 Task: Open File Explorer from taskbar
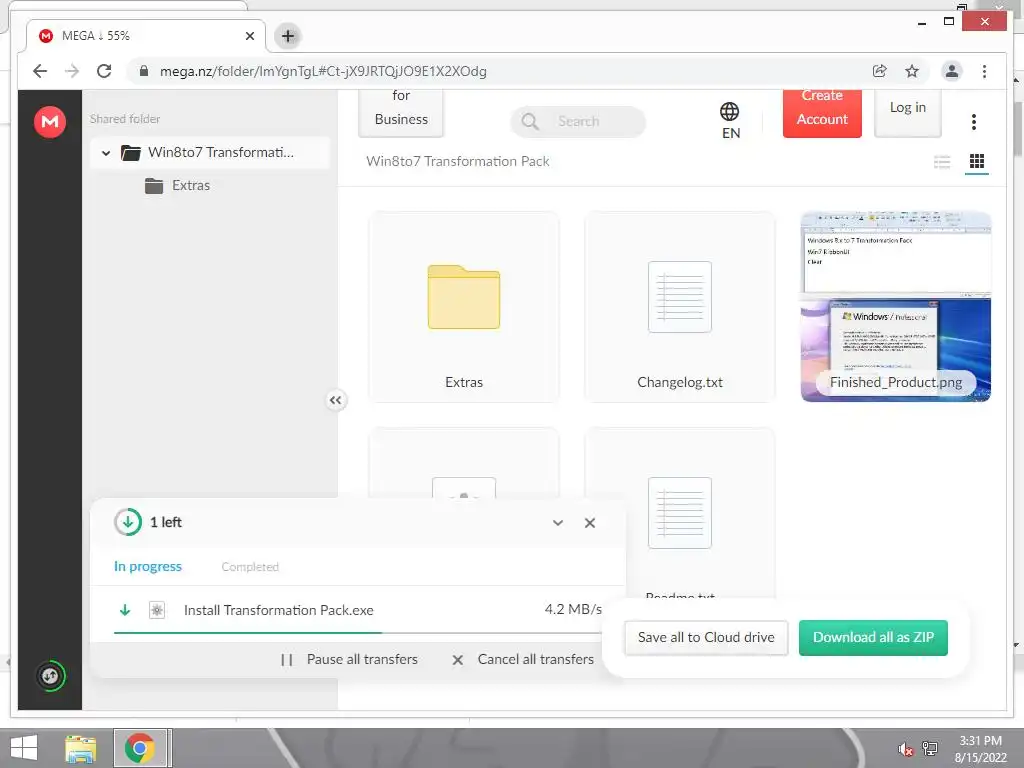click(81, 748)
